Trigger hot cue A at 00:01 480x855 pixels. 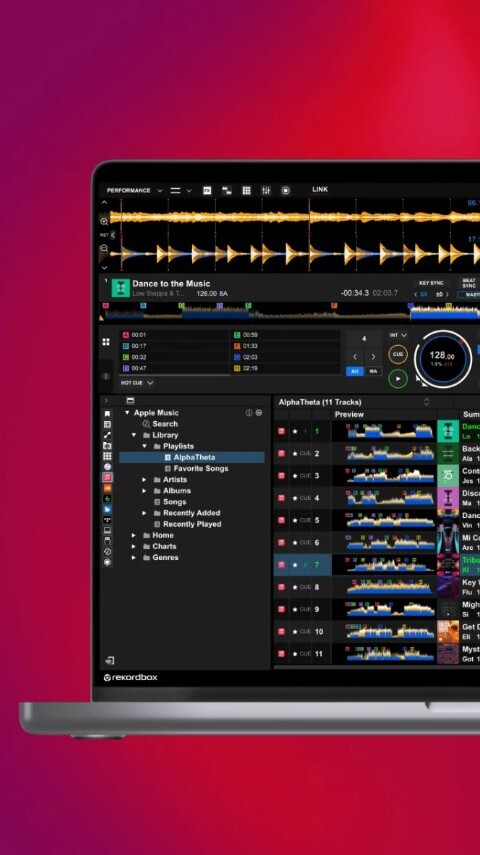(x=175, y=335)
